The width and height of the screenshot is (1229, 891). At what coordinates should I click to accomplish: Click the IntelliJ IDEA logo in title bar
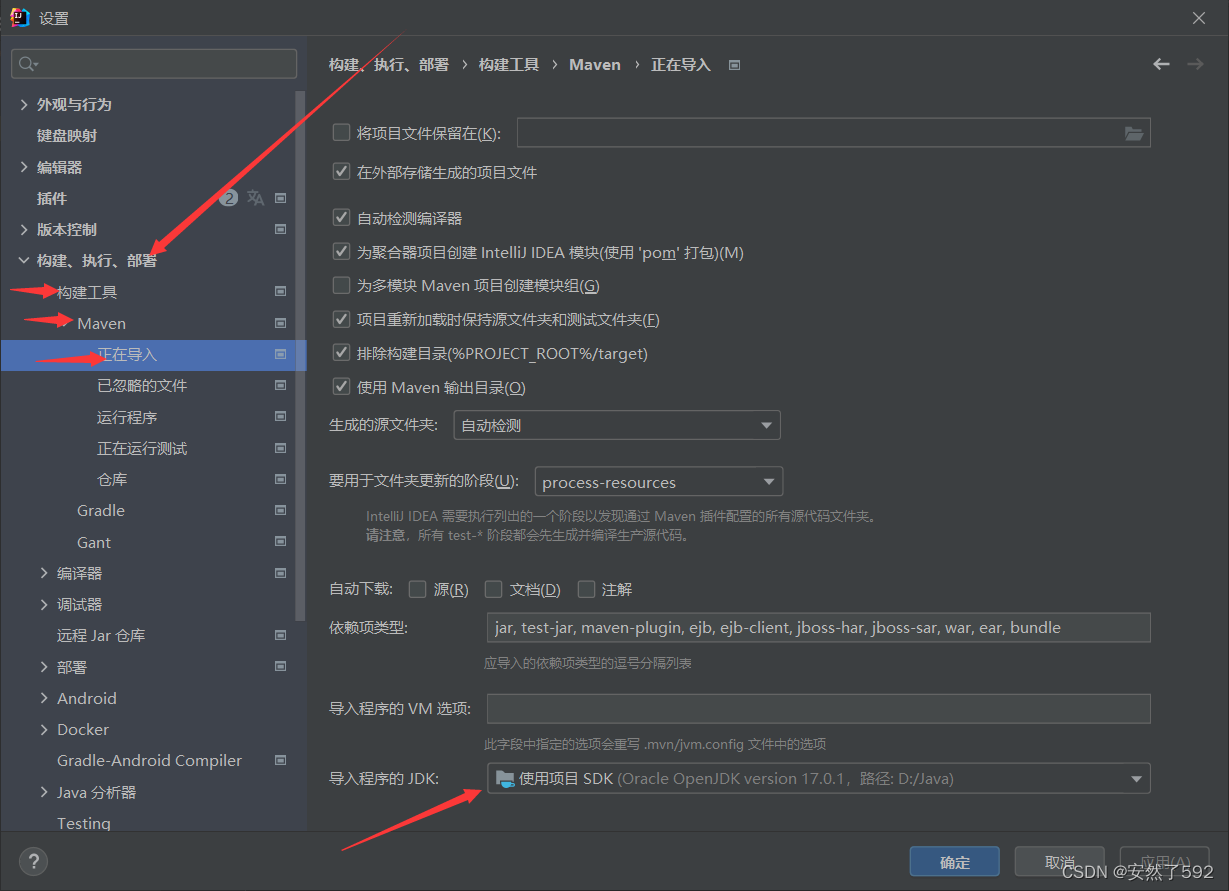point(19,17)
